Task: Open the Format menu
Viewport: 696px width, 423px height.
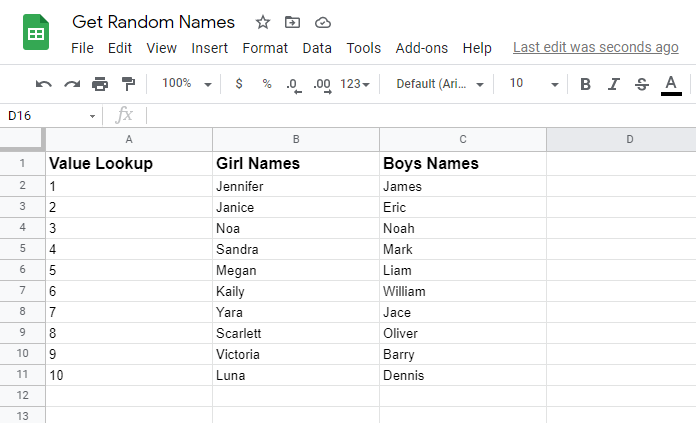Action: coord(265,48)
